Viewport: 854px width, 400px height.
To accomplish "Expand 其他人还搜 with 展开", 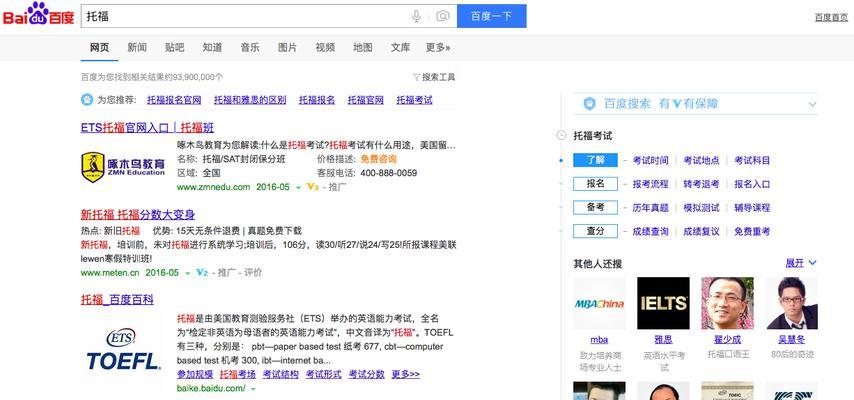I will tap(801, 263).
